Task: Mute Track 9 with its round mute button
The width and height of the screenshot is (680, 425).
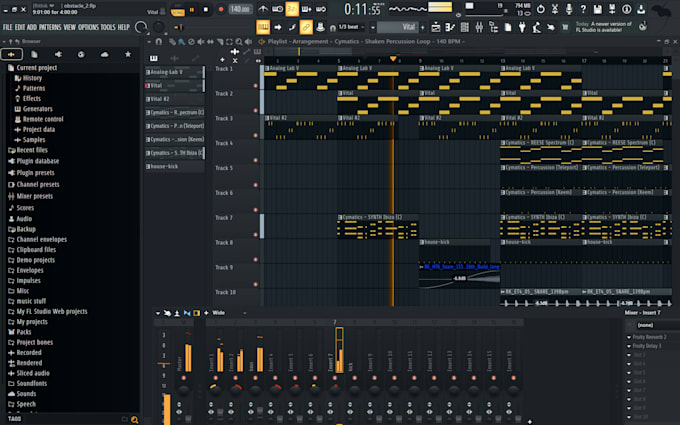Action: 255,284
